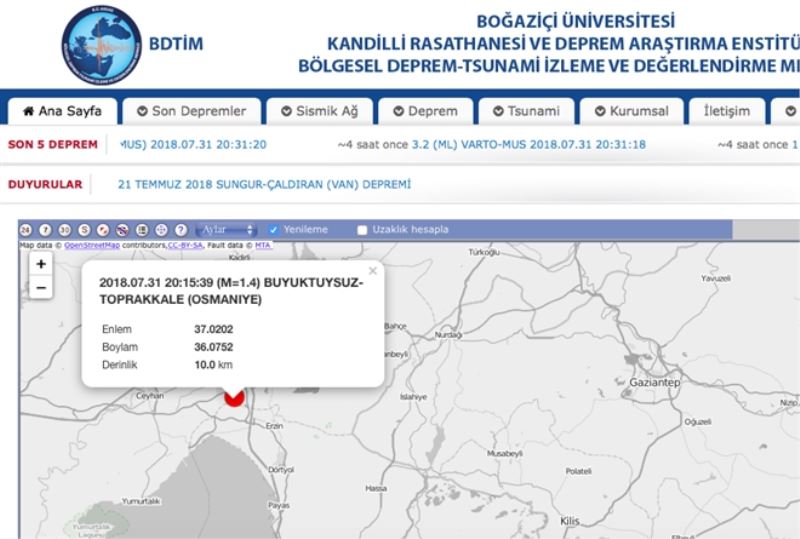Click the Hassa label on the map
This screenshot has width=800, height=539.
pos(376,488)
